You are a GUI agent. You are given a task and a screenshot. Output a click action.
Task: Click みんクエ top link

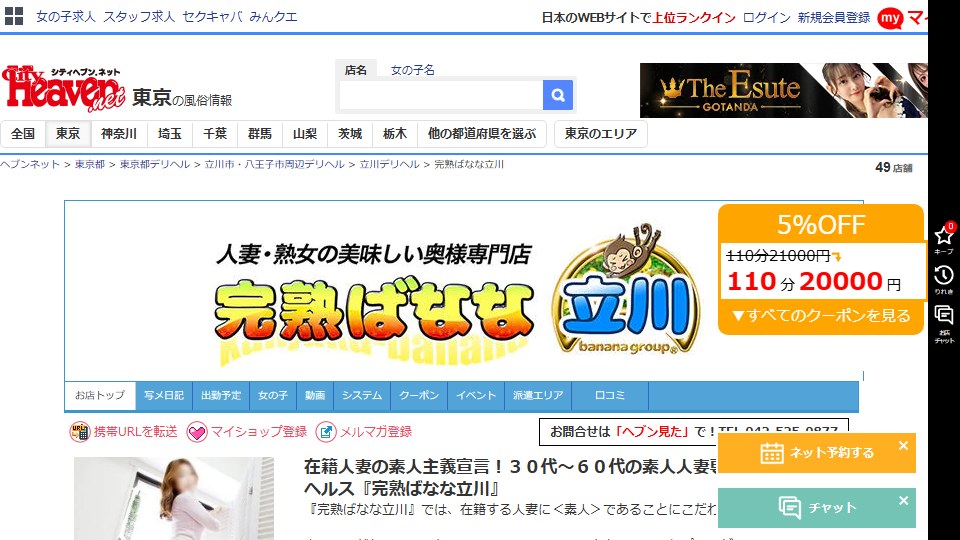pos(273,17)
